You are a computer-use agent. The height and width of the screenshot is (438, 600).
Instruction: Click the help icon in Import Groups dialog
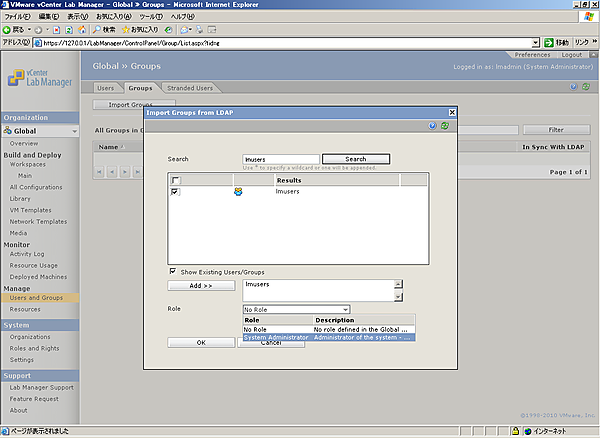point(432,126)
